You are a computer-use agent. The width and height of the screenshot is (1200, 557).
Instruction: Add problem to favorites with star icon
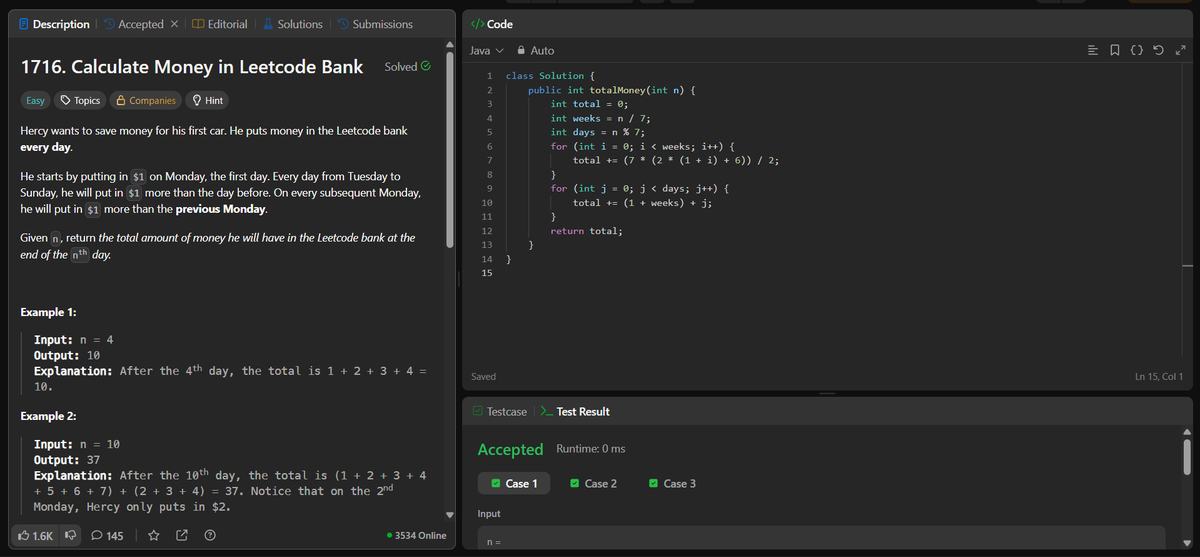(154, 536)
